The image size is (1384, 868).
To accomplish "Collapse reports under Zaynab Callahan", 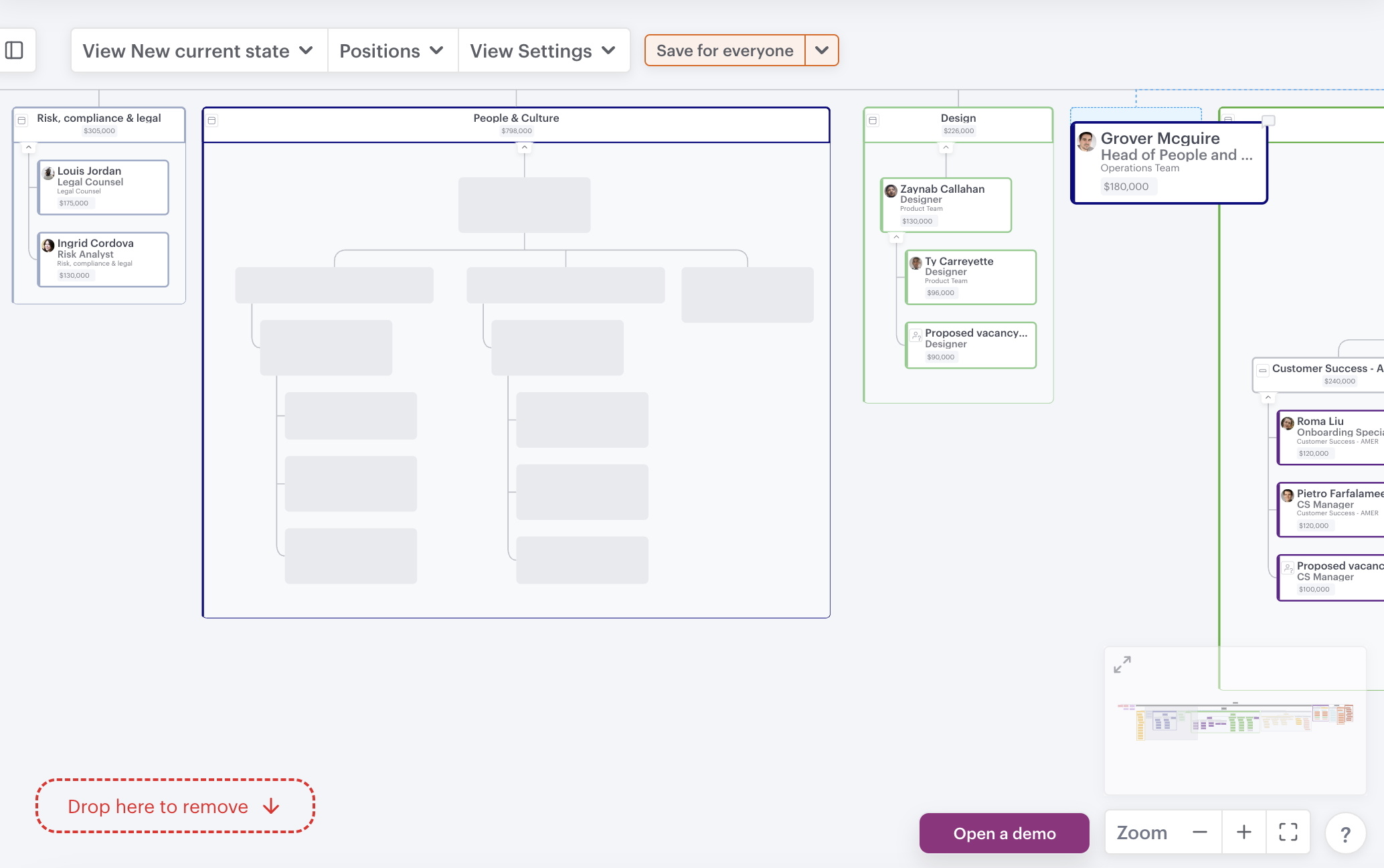I will pyautogui.click(x=896, y=238).
